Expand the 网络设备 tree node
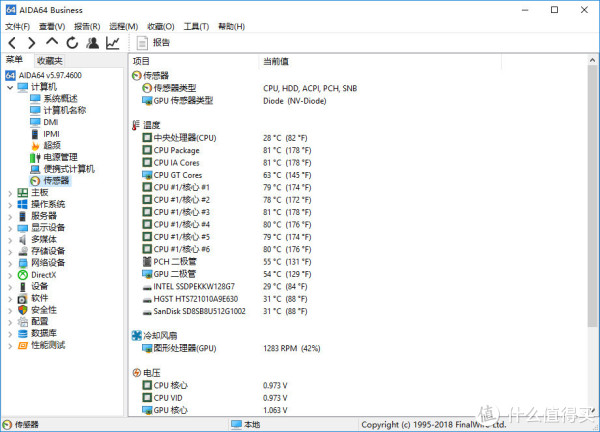The width and height of the screenshot is (600, 432). (x=10, y=264)
